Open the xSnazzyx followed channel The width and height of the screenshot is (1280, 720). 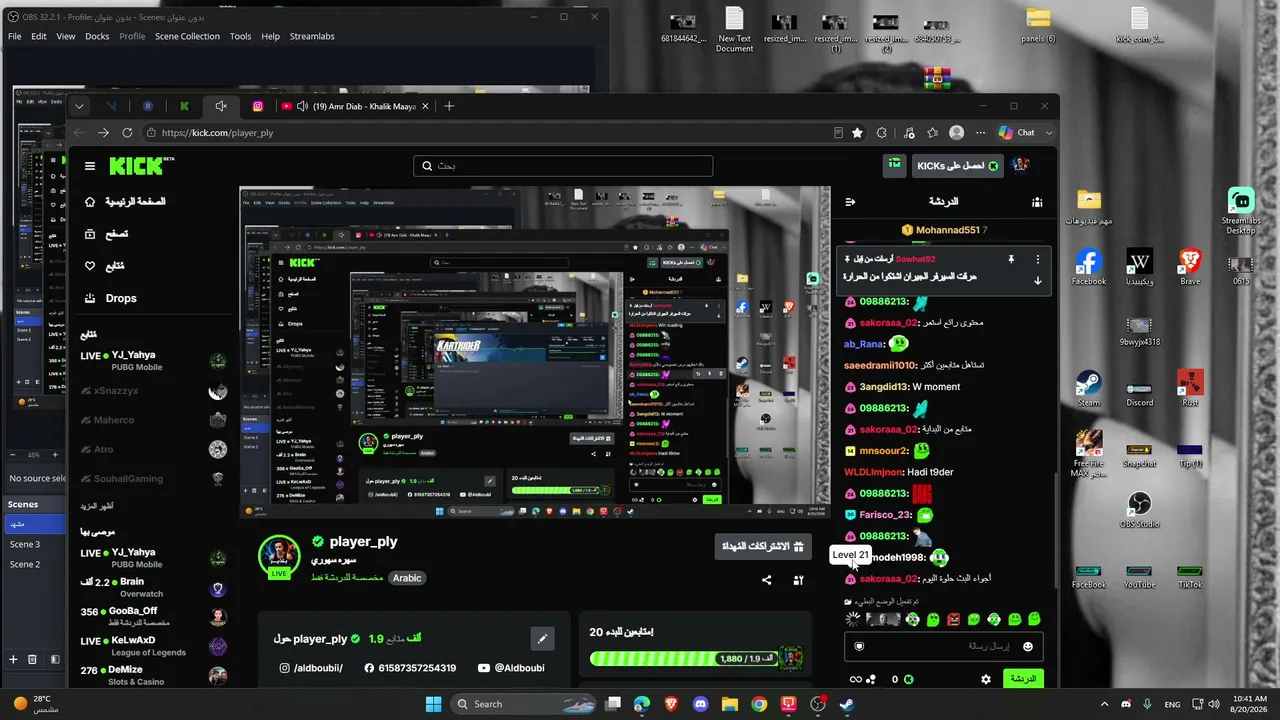(155, 391)
